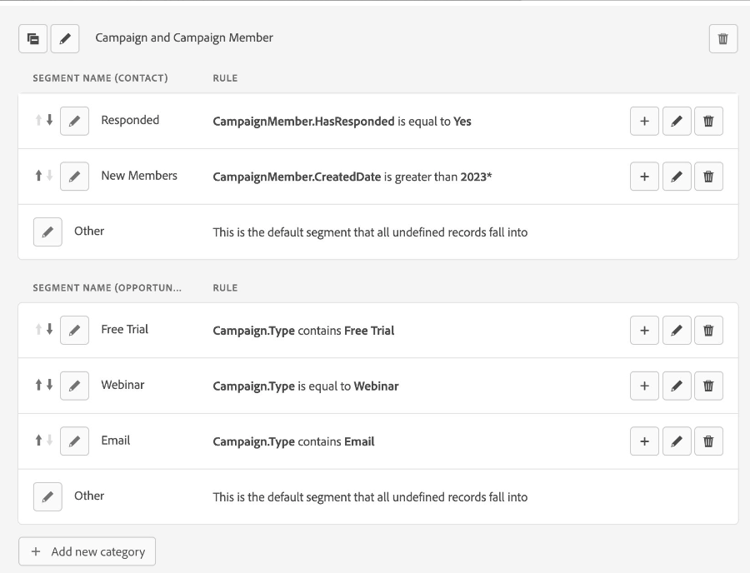Delete the Responded segment
The height and width of the screenshot is (573, 750).
[x=708, y=121]
